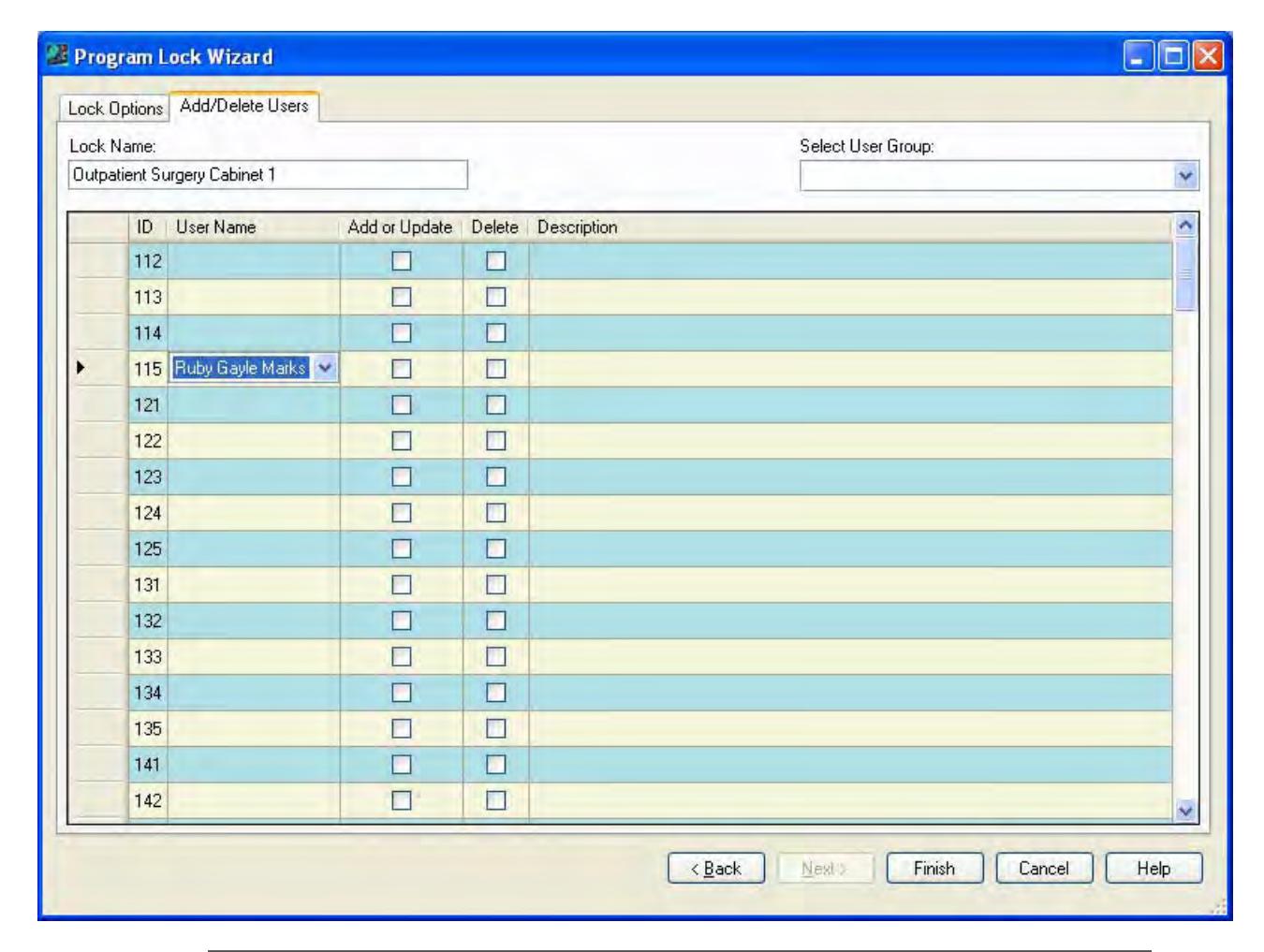Maximize the Program Lock Wizard window
The width and height of the screenshot is (1264, 952).
click(1173, 56)
